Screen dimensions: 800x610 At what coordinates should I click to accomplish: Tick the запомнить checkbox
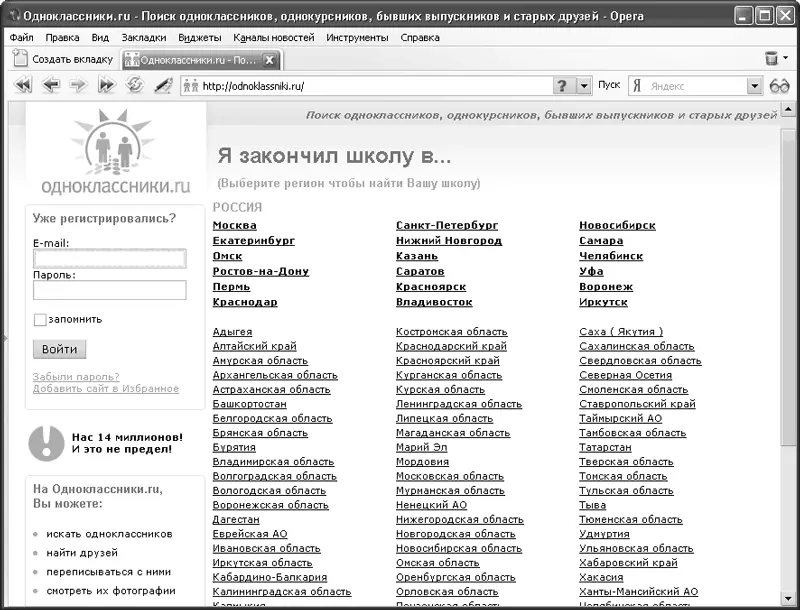[40, 320]
